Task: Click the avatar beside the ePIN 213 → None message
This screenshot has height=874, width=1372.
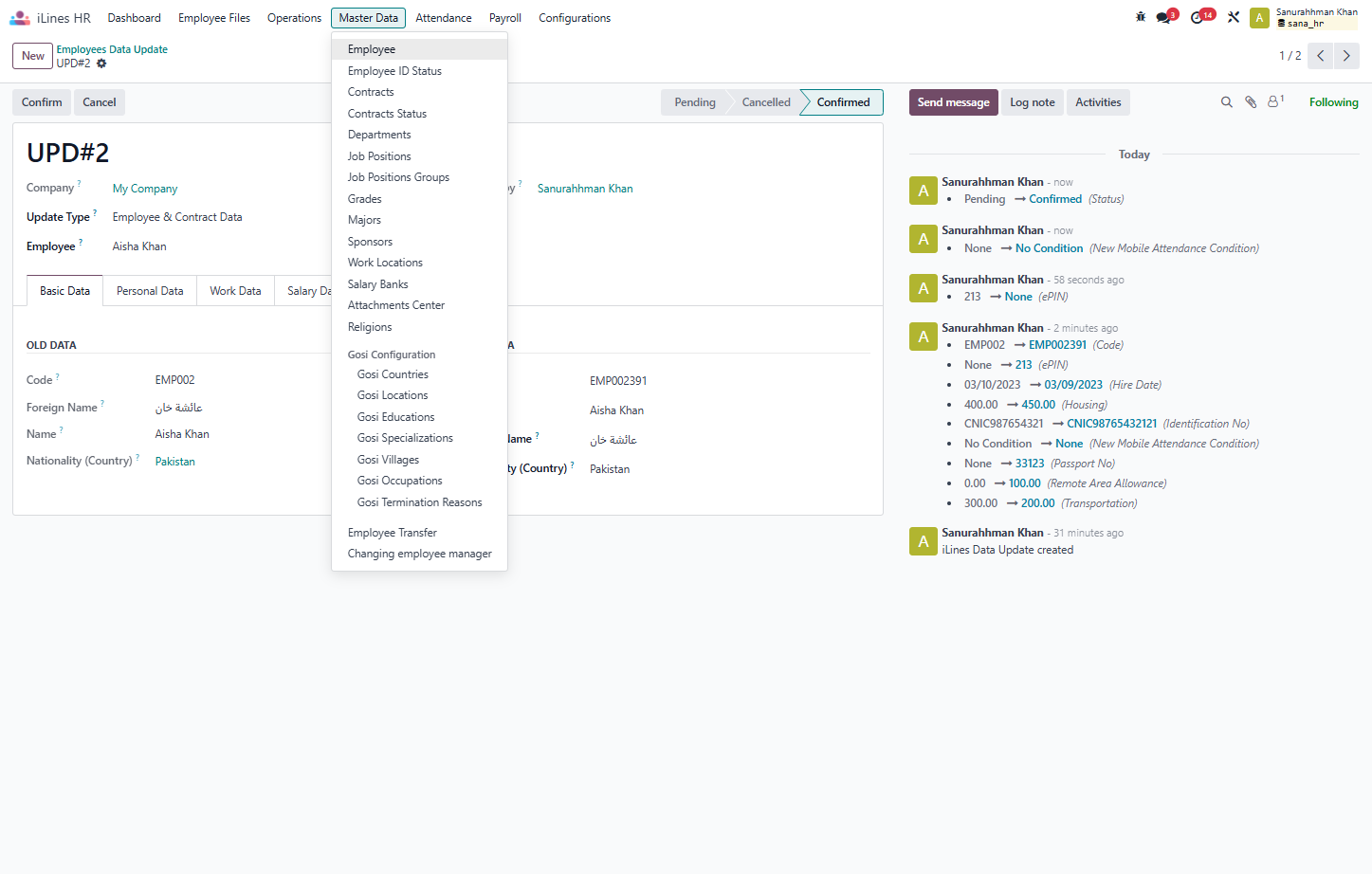Action: (x=924, y=288)
